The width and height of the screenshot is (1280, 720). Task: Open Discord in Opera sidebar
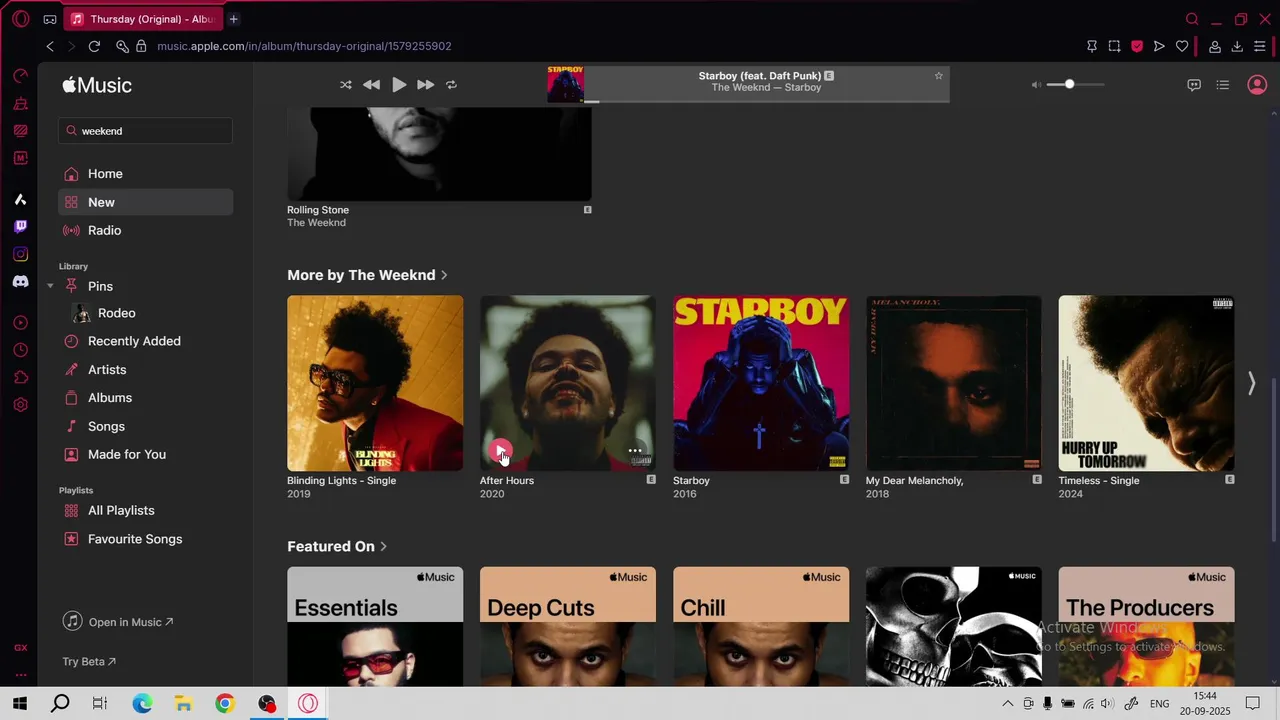(20, 282)
